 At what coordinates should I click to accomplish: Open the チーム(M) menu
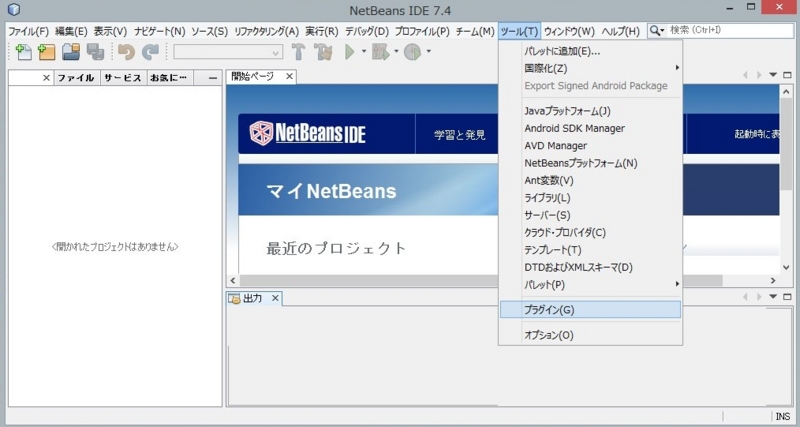point(475,32)
